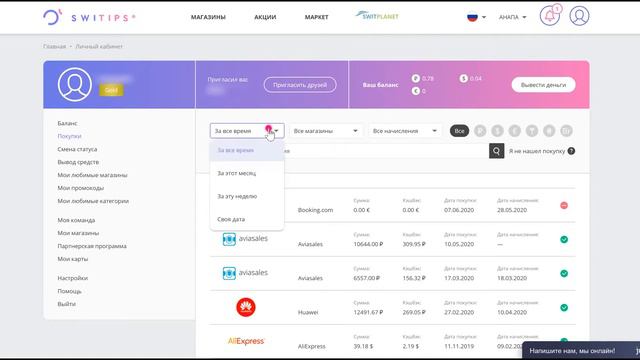The height and width of the screenshot is (360, 640).
Task: Click the ruble balance icon in banner
Action: coord(416,78)
